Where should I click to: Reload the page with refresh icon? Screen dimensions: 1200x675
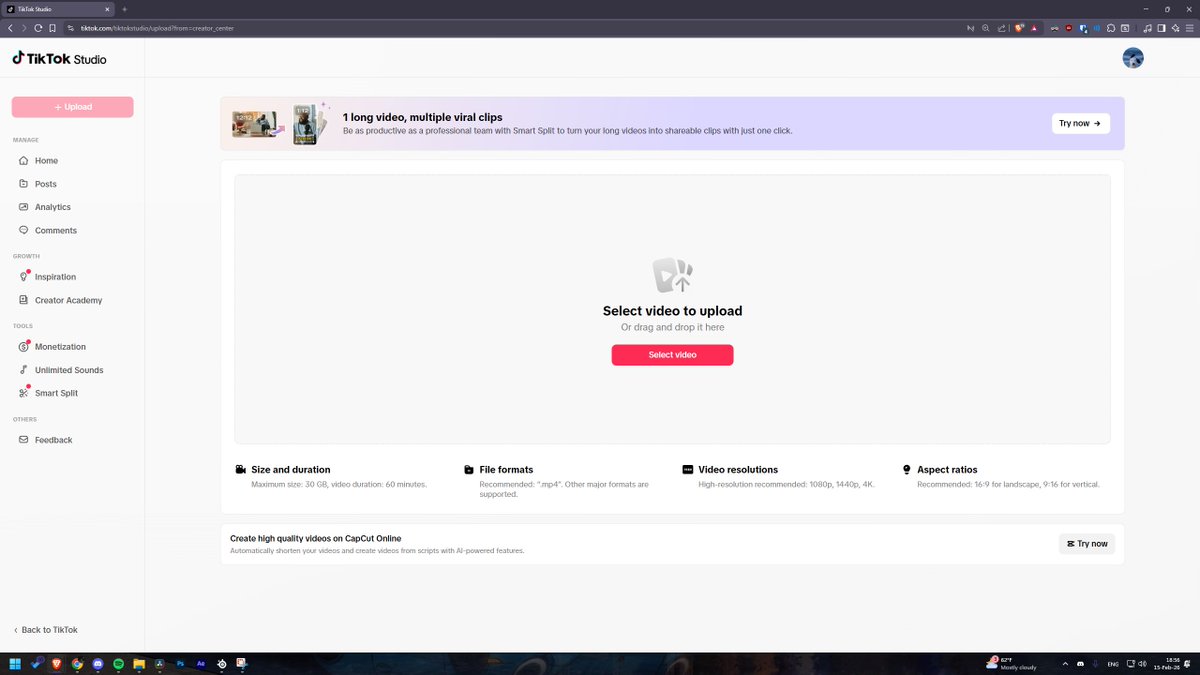point(38,28)
